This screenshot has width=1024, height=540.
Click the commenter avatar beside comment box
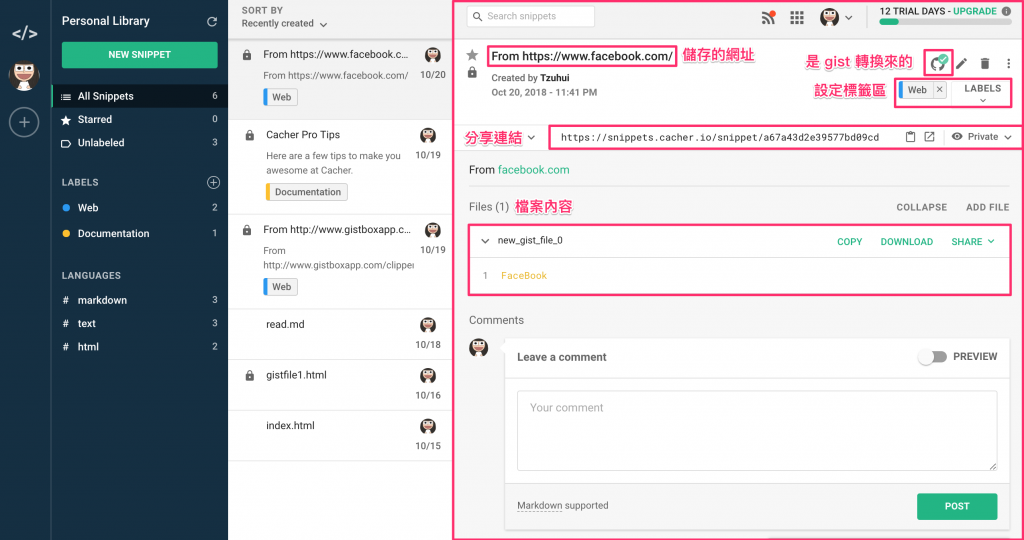[x=479, y=347]
